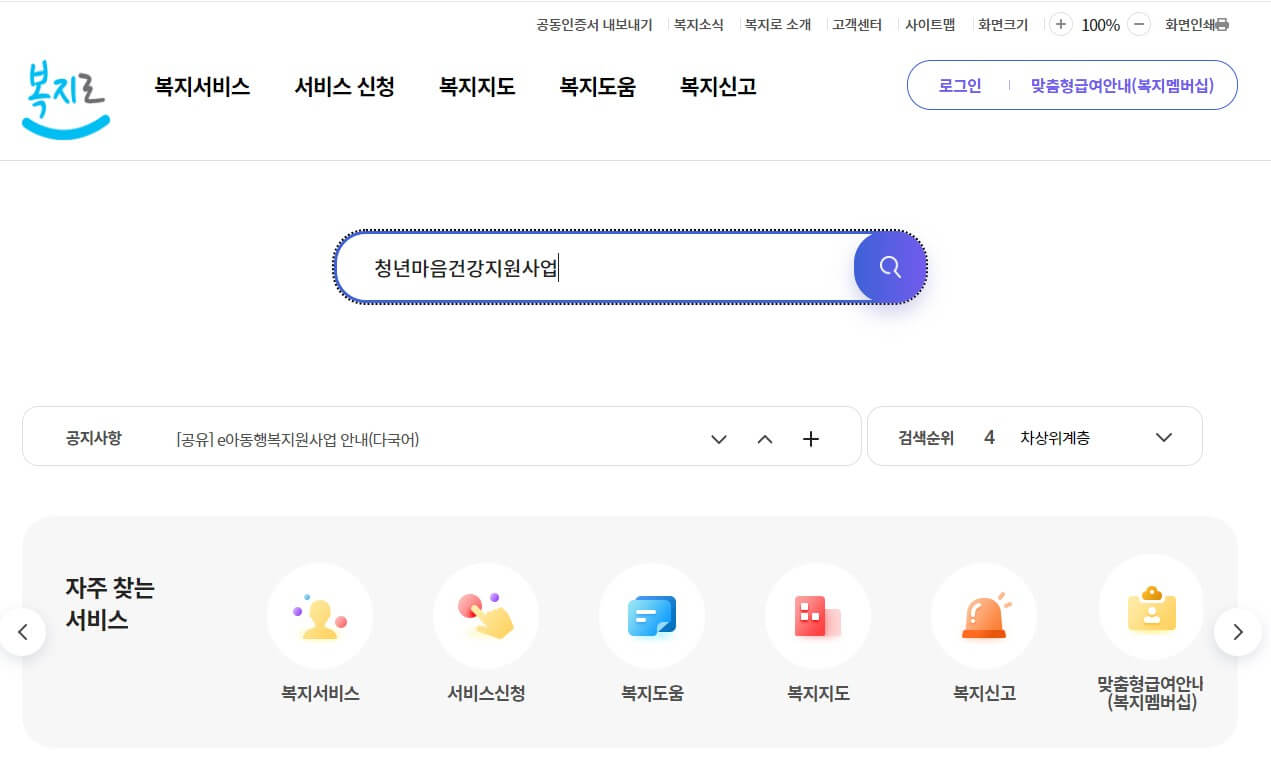Image resolution: width=1271 pixels, height=759 pixels.
Task: Show the next notice with the down chevron
Action: (x=718, y=438)
